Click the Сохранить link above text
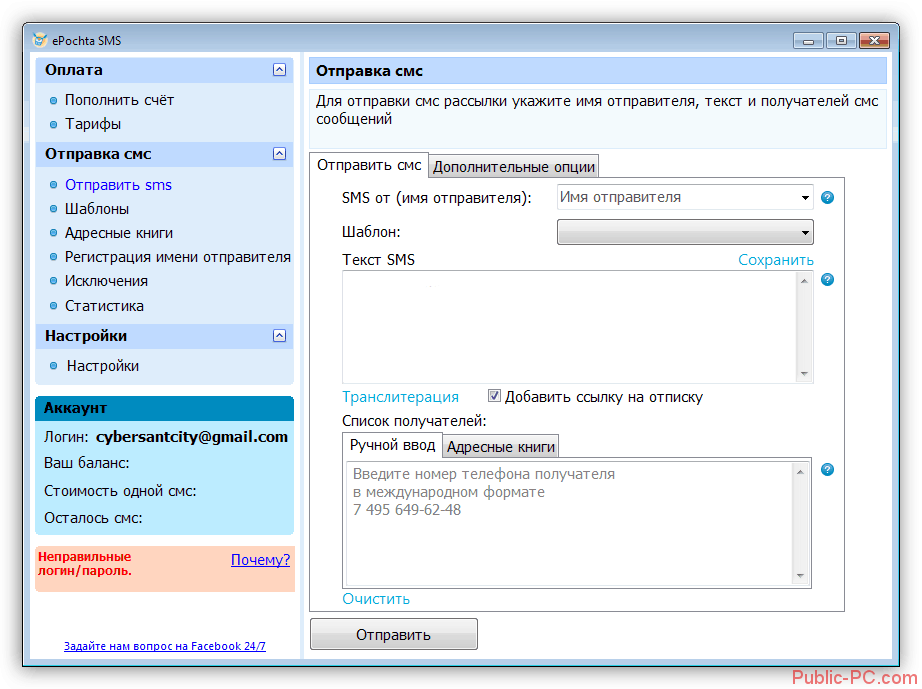This screenshot has width=922, height=689. click(775, 260)
